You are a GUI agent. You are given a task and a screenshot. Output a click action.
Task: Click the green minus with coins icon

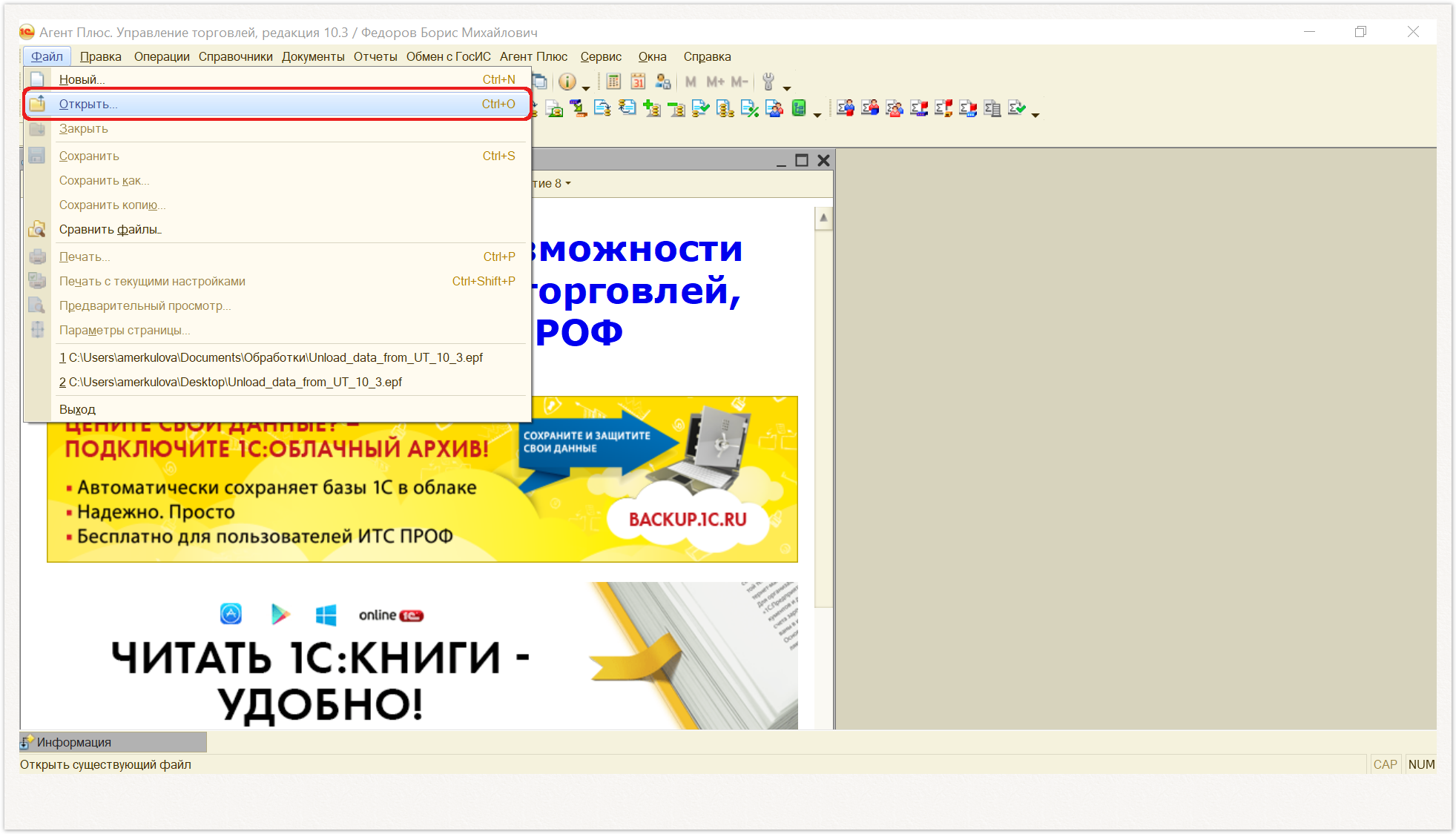point(676,109)
